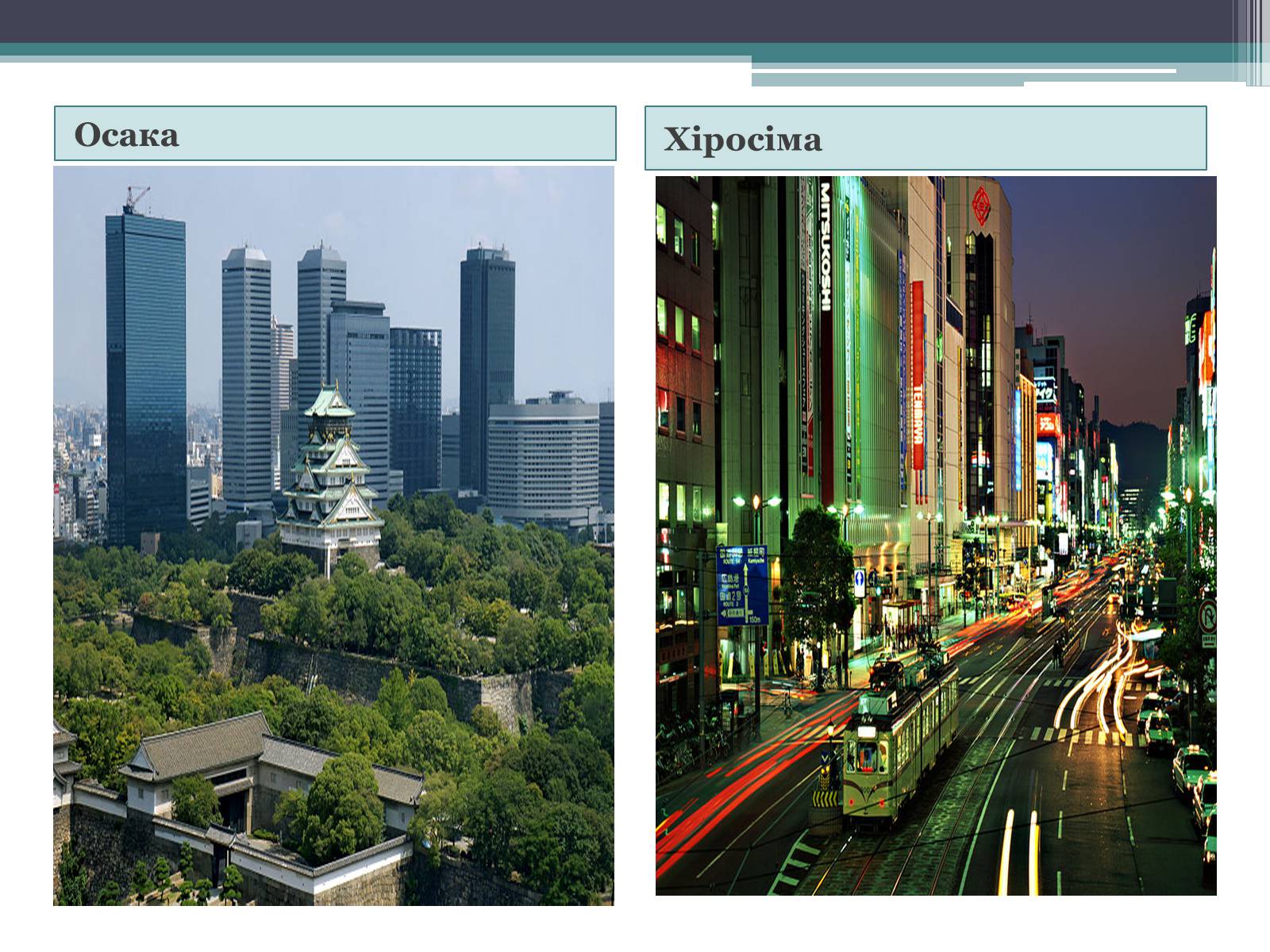Click the Хіросіма title box
The image size is (1270, 952).
pyautogui.click(x=926, y=138)
